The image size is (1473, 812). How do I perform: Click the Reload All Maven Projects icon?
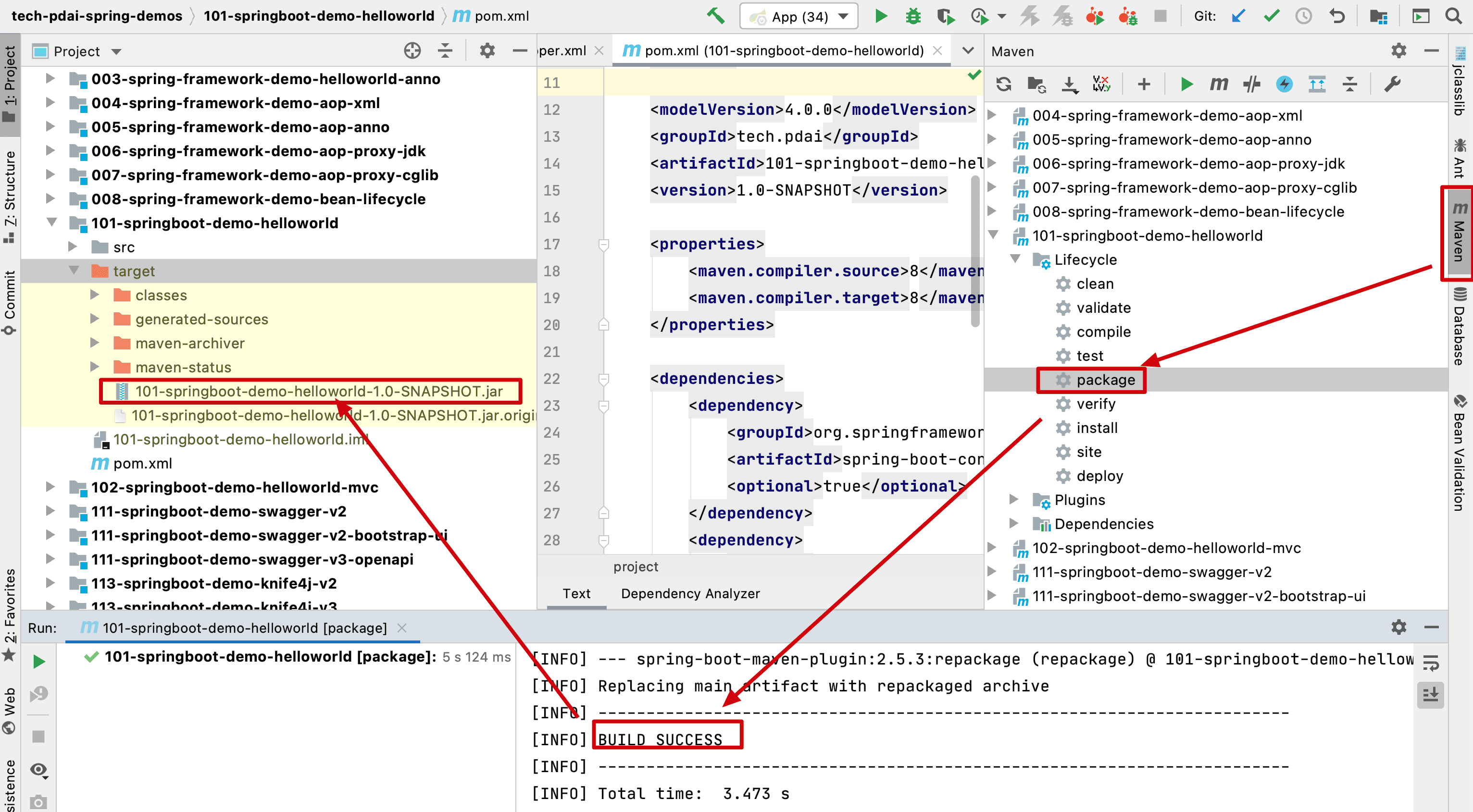[1003, 85]
